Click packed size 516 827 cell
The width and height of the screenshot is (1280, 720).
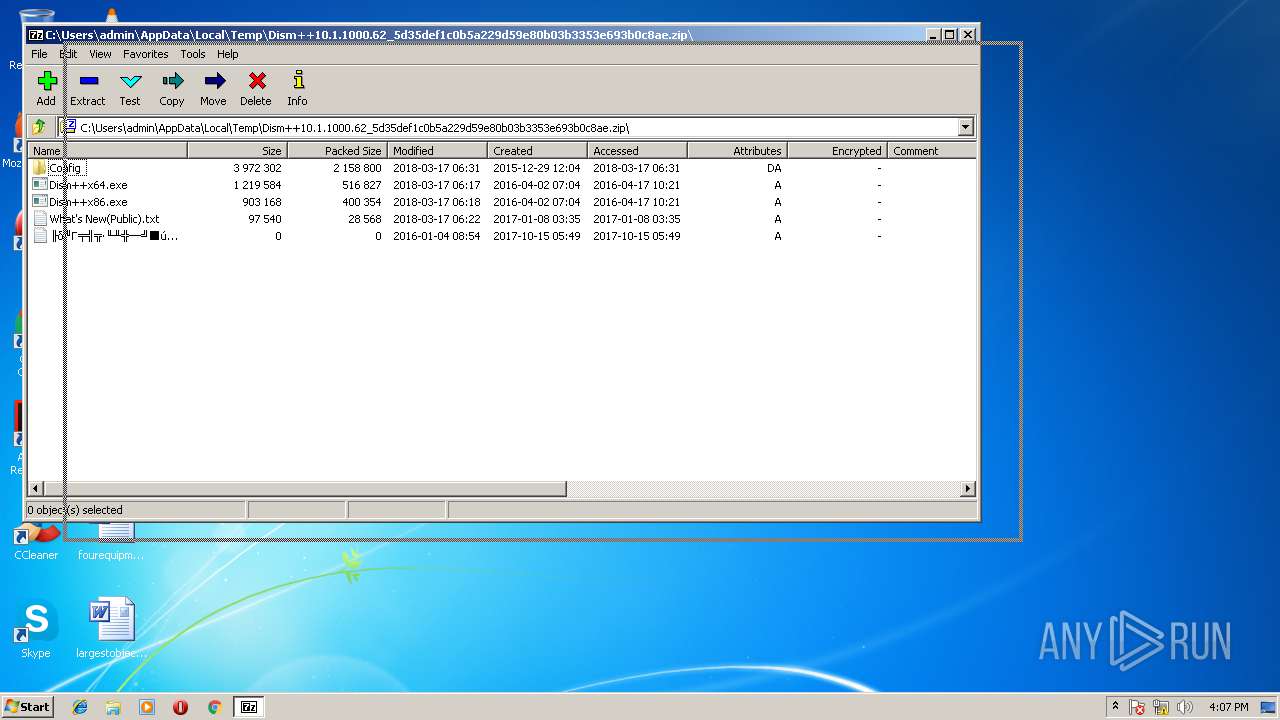tap(361, 185)
